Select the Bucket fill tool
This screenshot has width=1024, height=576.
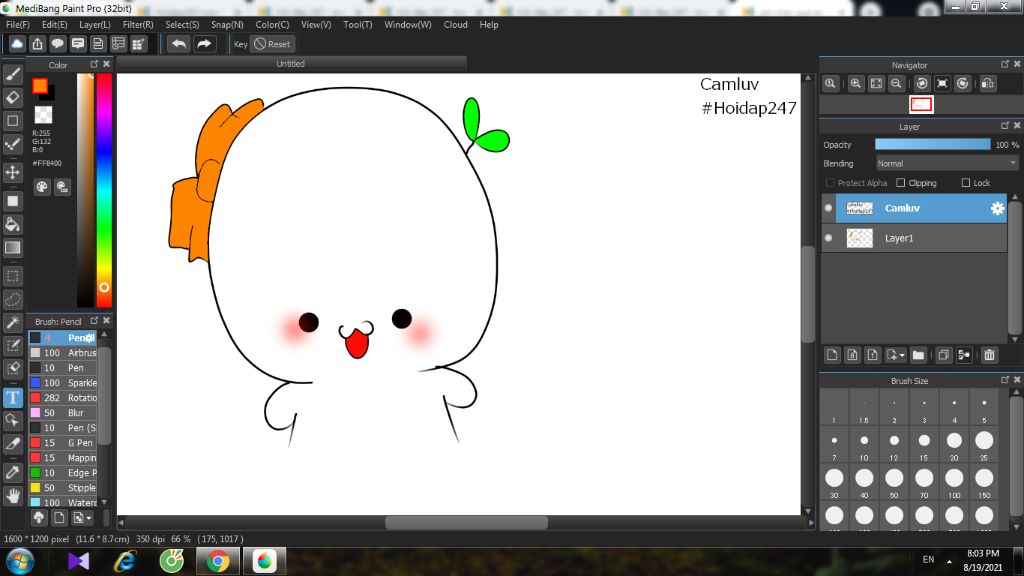(x=12, y=224)
